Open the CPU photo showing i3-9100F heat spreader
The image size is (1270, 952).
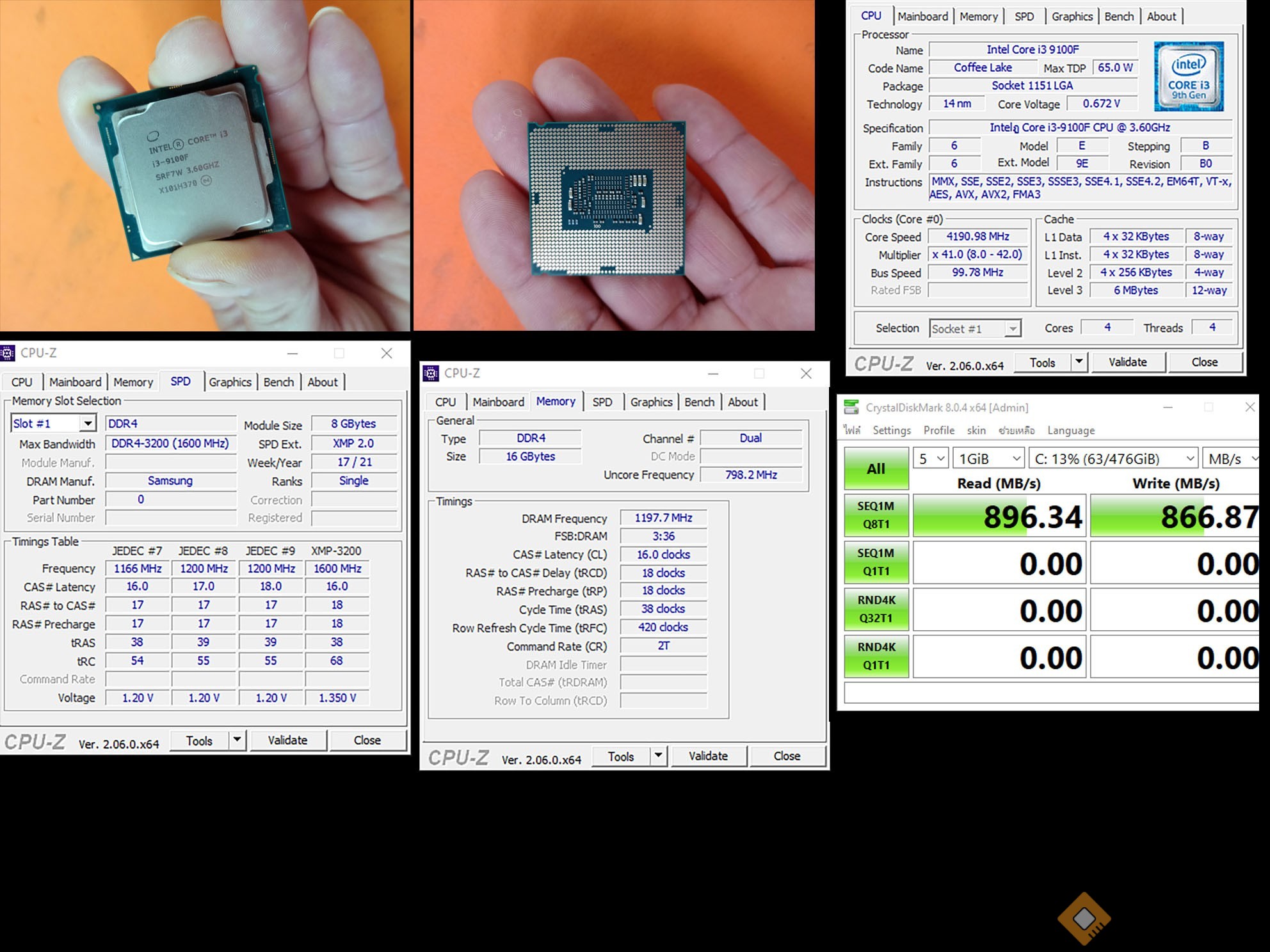(205, 165)
